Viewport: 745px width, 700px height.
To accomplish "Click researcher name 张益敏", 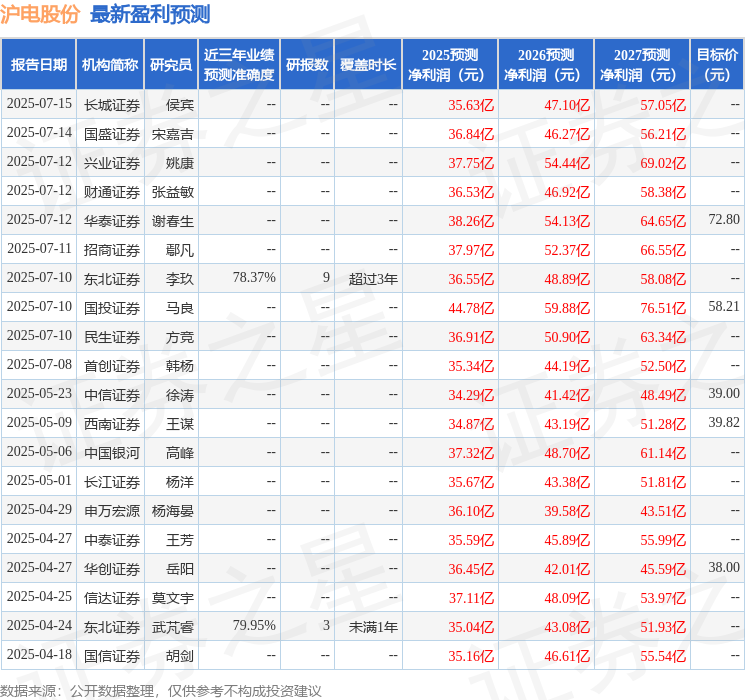I will click(x=172, y=192).
